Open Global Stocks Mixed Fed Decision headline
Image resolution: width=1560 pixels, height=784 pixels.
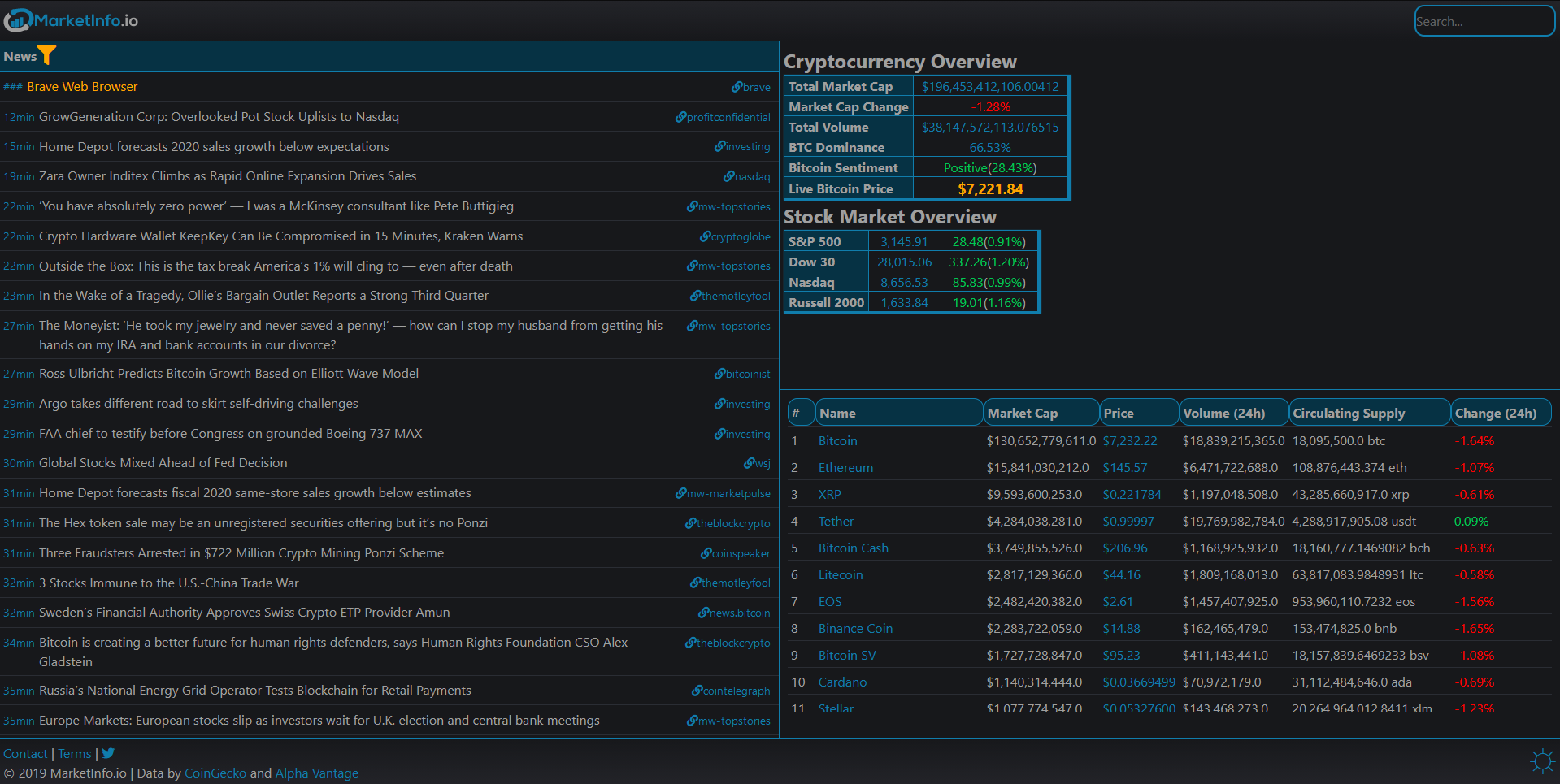tap(163, 462)
